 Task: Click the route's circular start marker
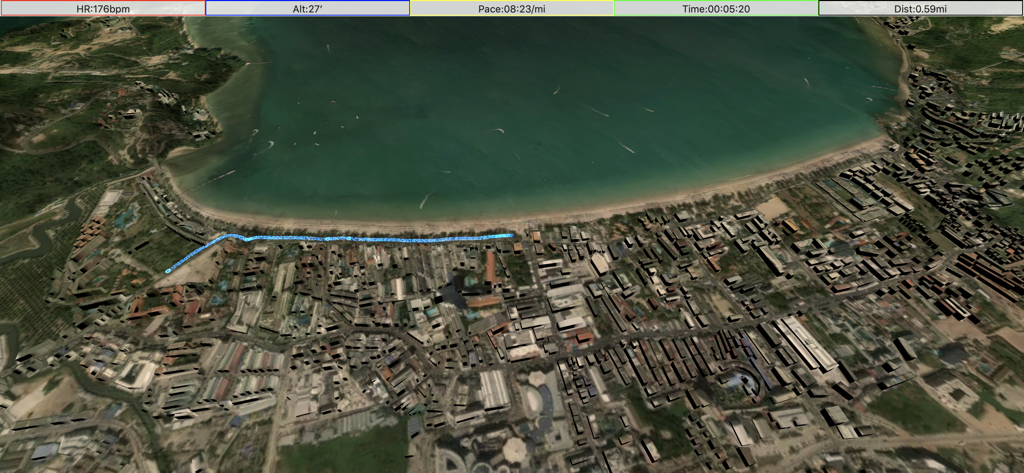[168, 269]
